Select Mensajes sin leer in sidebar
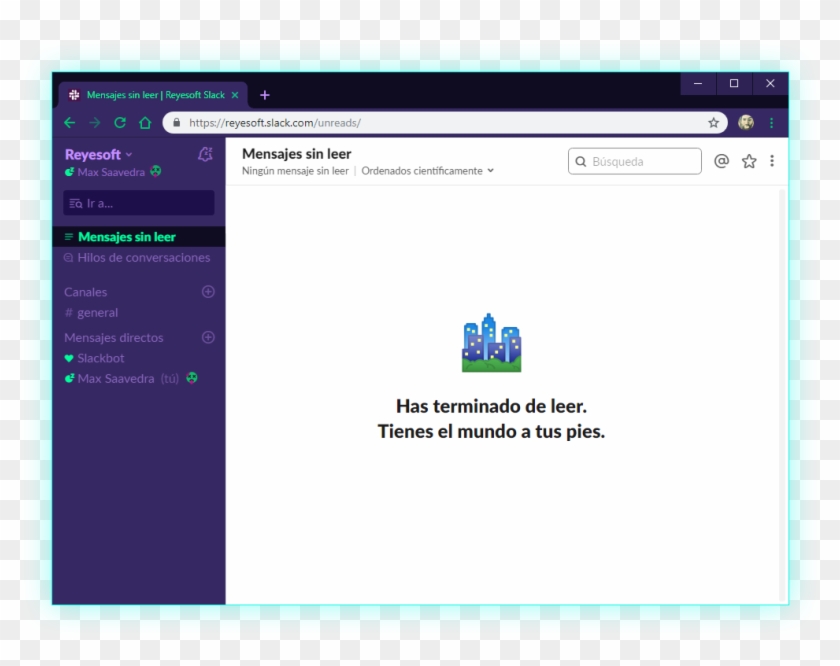This screenshot has width=840, height=666. click(x=126, y=237)
